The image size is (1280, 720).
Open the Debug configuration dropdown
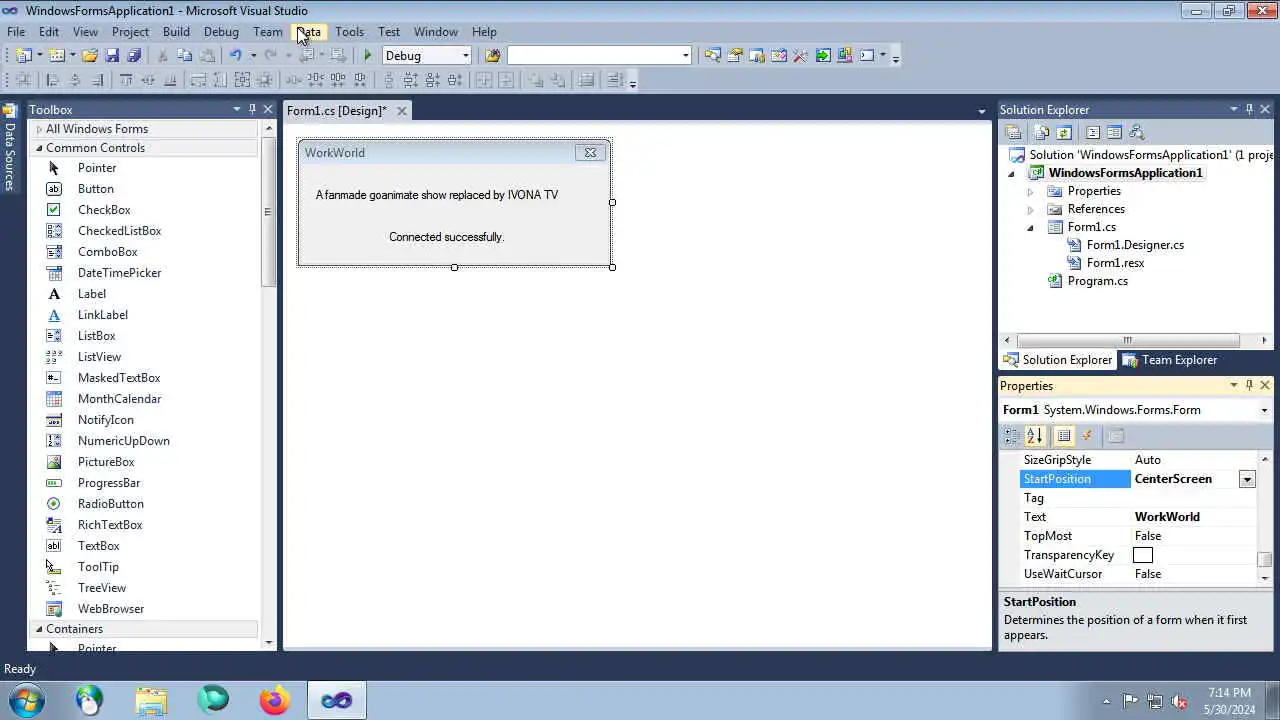point(465,56)
